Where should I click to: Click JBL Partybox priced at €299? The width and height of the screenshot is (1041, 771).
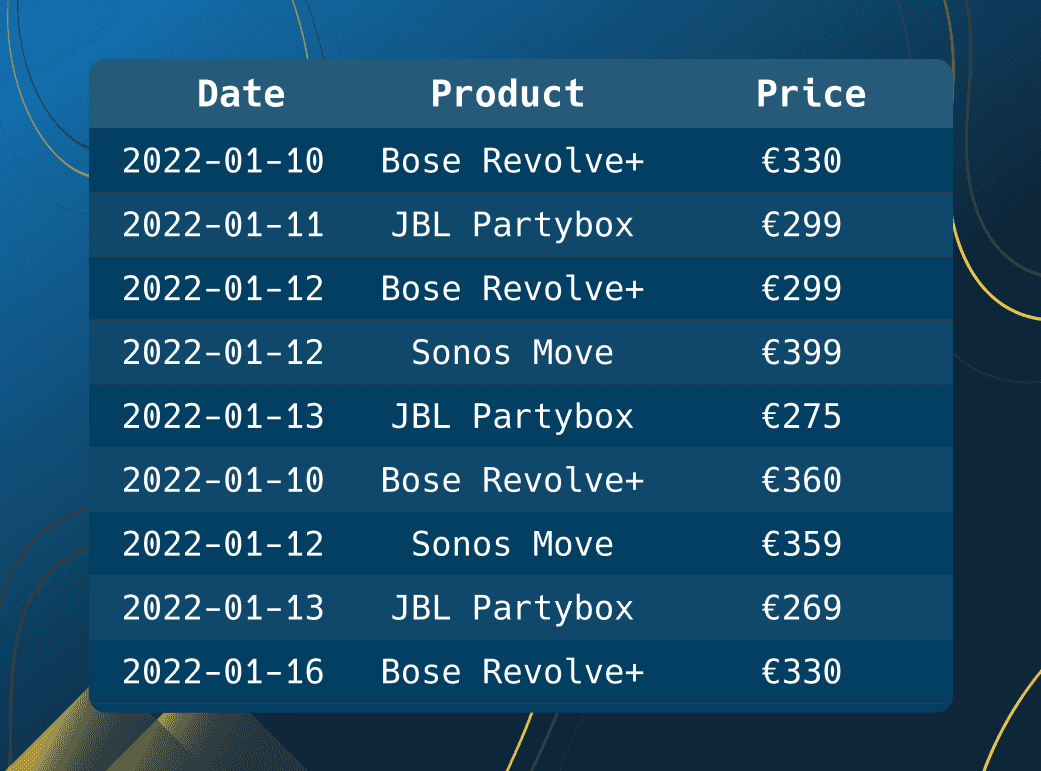point(513,224)
